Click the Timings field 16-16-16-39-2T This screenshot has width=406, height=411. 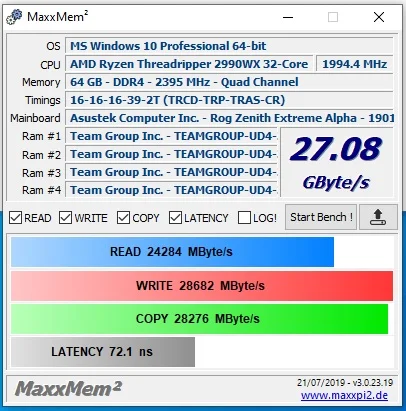click(x=229, y=100)
